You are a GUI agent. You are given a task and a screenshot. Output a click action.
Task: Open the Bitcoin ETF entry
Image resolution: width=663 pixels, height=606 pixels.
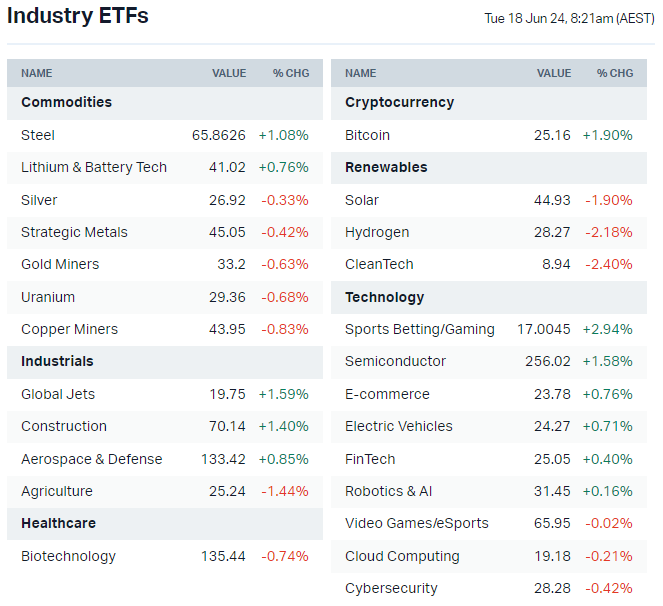click(367, 135)
